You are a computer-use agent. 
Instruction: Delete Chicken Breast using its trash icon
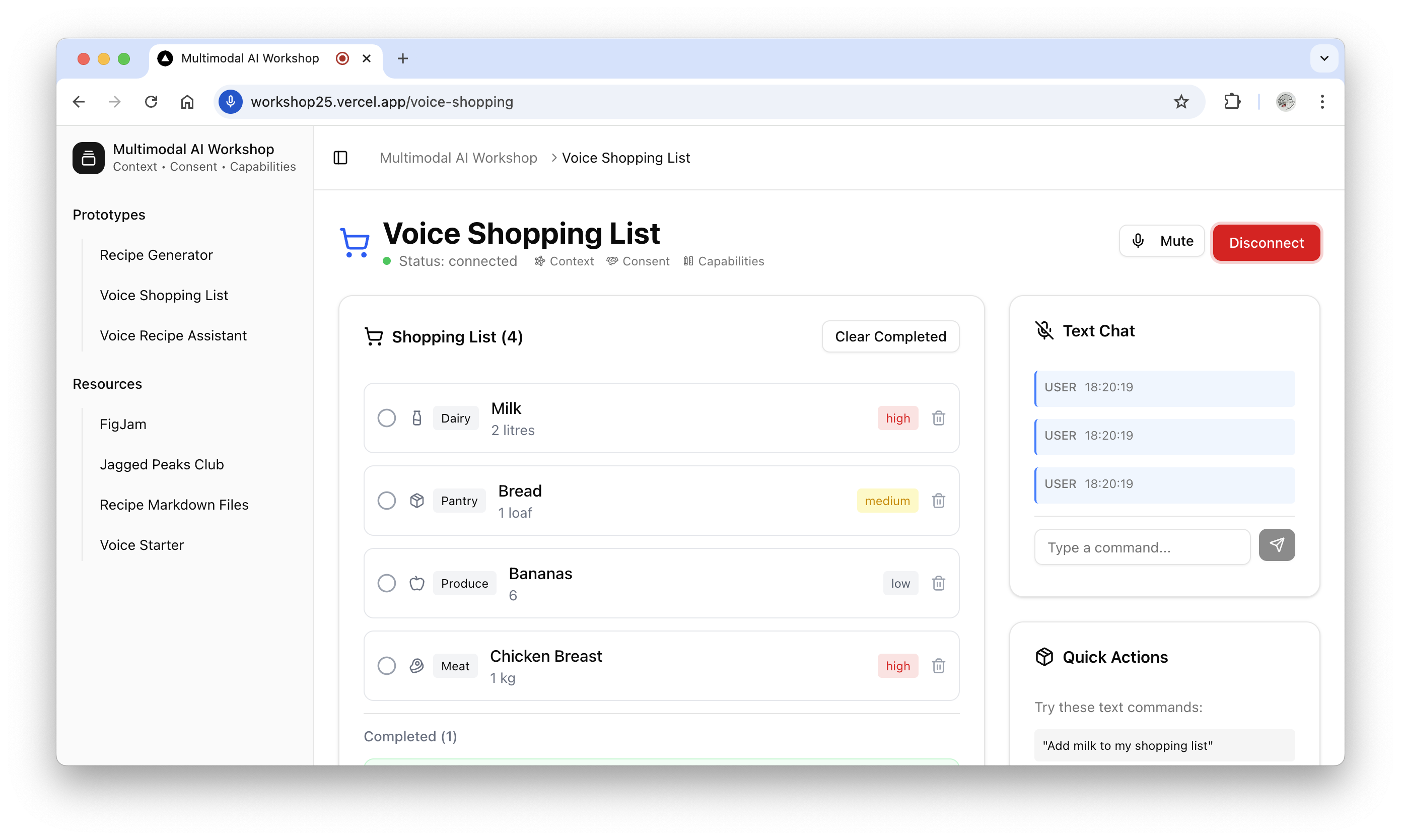point(938,666)
